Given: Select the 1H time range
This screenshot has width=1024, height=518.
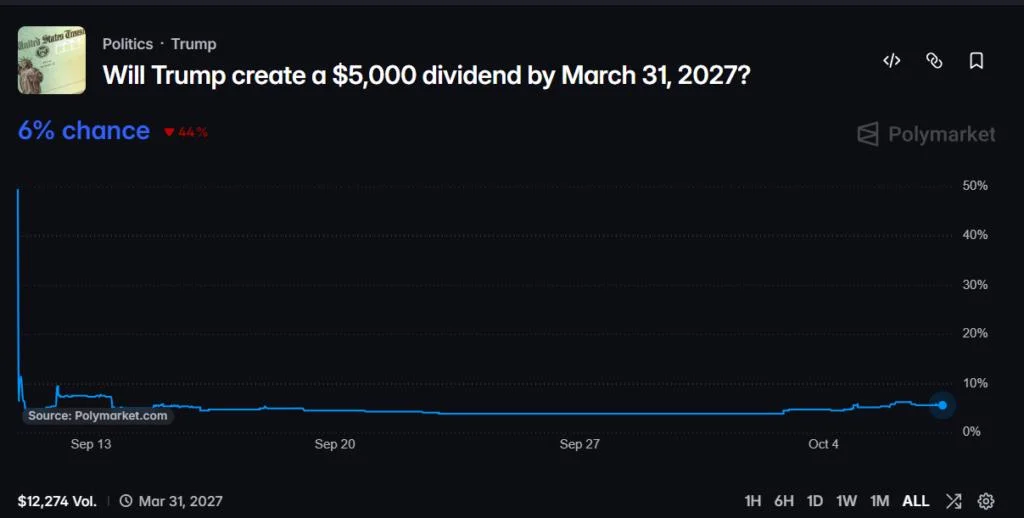Looking at the screenshot, I should [x=753, y=501].
